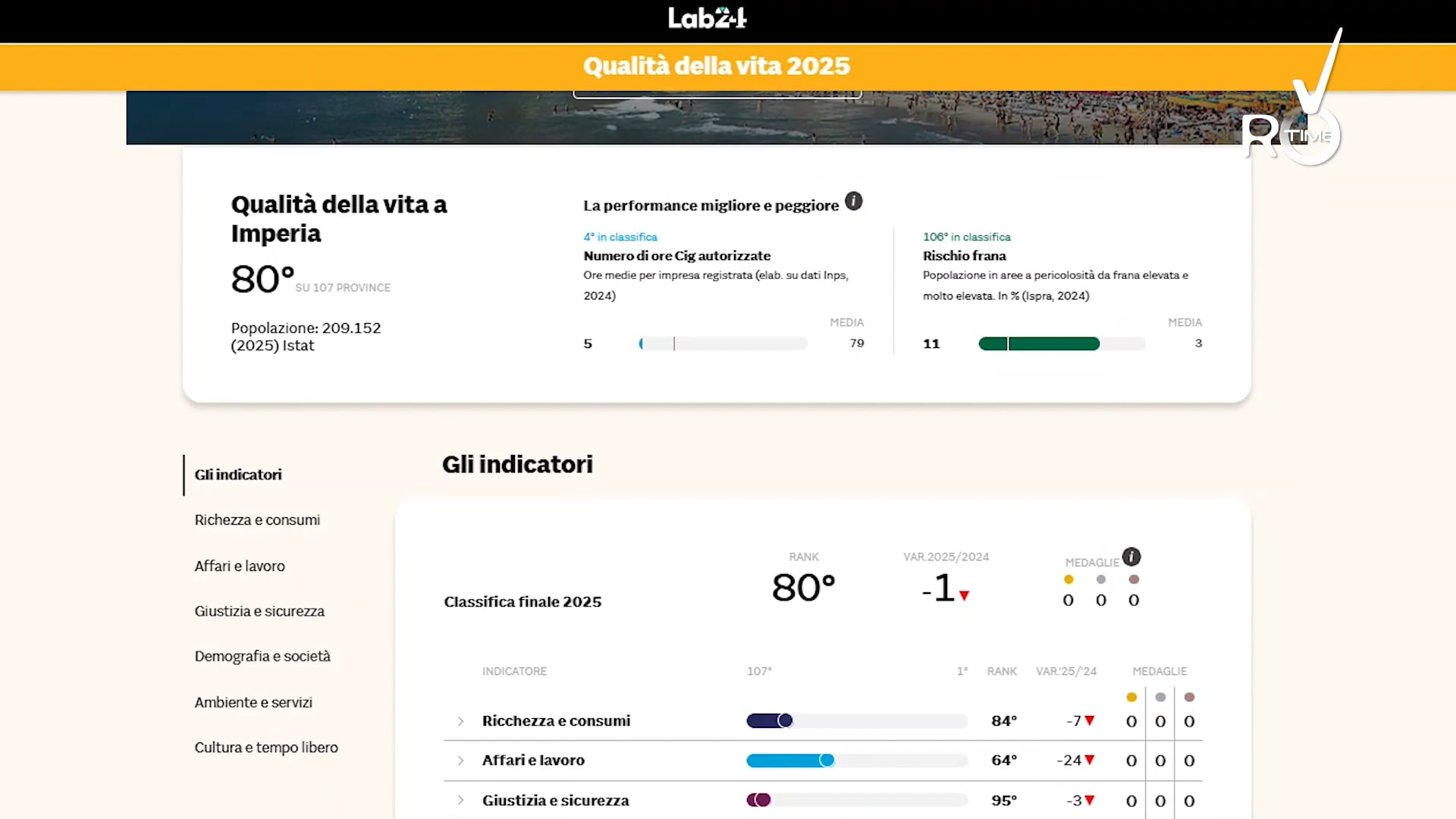1456x819 pixels.
Task: Click the green Rischio frana progress bar
Action: tap(1039, 344)
